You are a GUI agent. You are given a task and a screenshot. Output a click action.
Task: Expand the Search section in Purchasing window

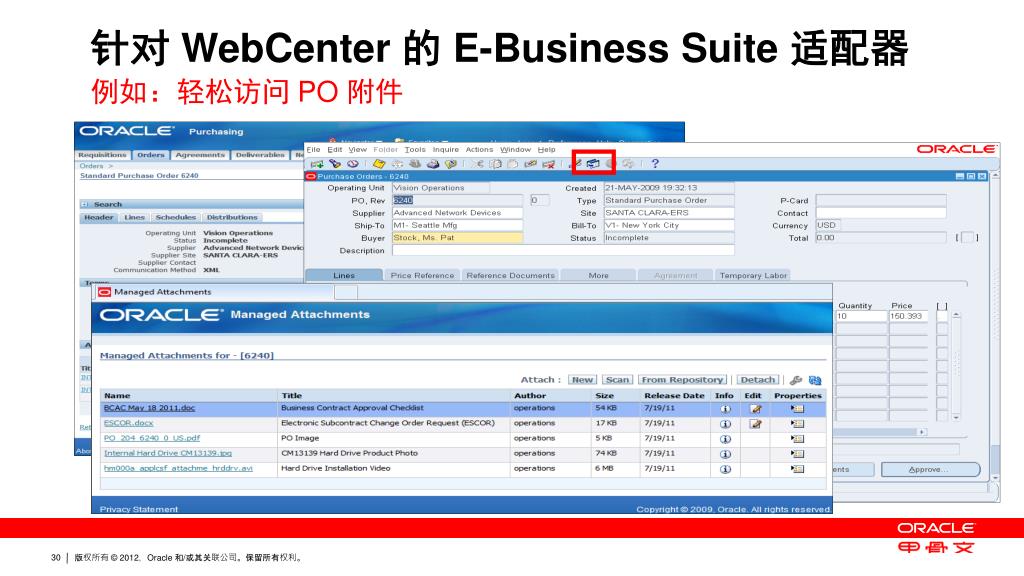pyautogui.click(x=84, y=204)
